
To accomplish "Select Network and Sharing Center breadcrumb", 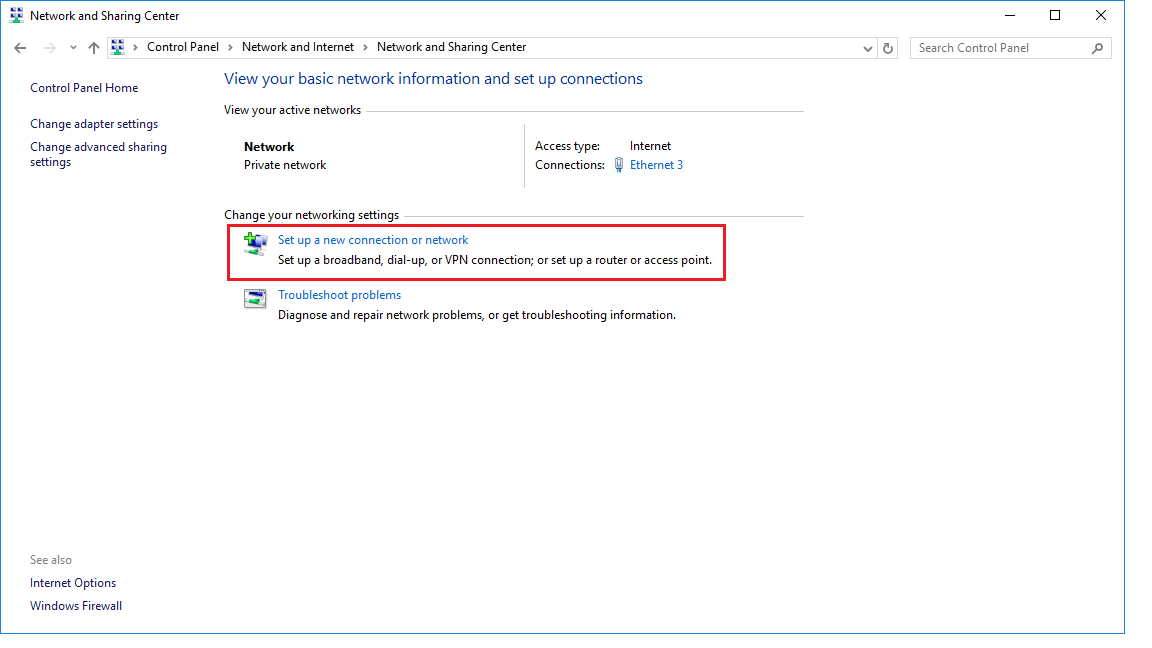I will (x=451, y=47).
